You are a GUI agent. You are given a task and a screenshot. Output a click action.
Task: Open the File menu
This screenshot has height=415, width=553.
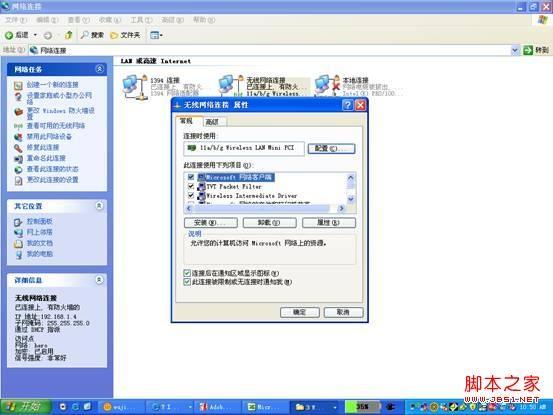pos(16,20)
